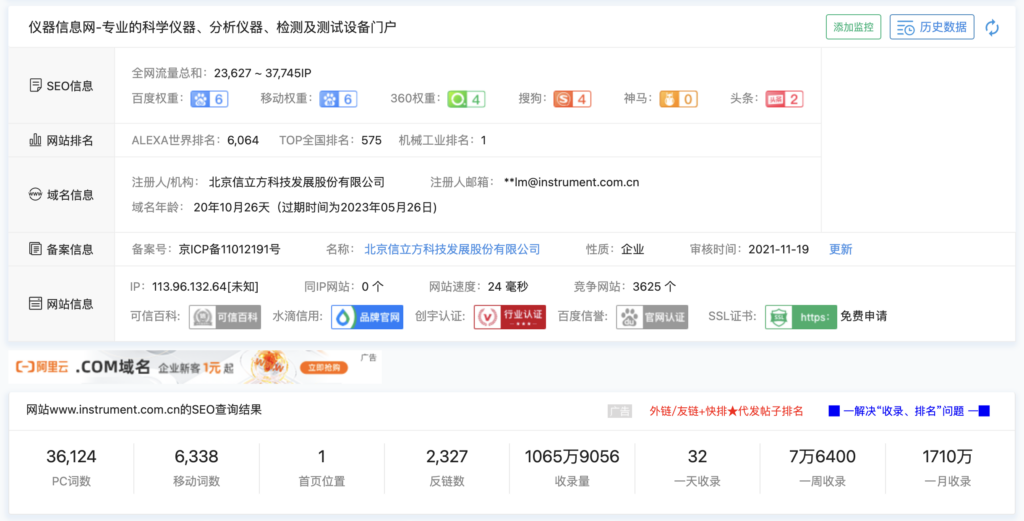The width and height of the screenshot is (1024, 521).
Task: Click 同IP网站 0 个 value
Action: click(373, 287)
